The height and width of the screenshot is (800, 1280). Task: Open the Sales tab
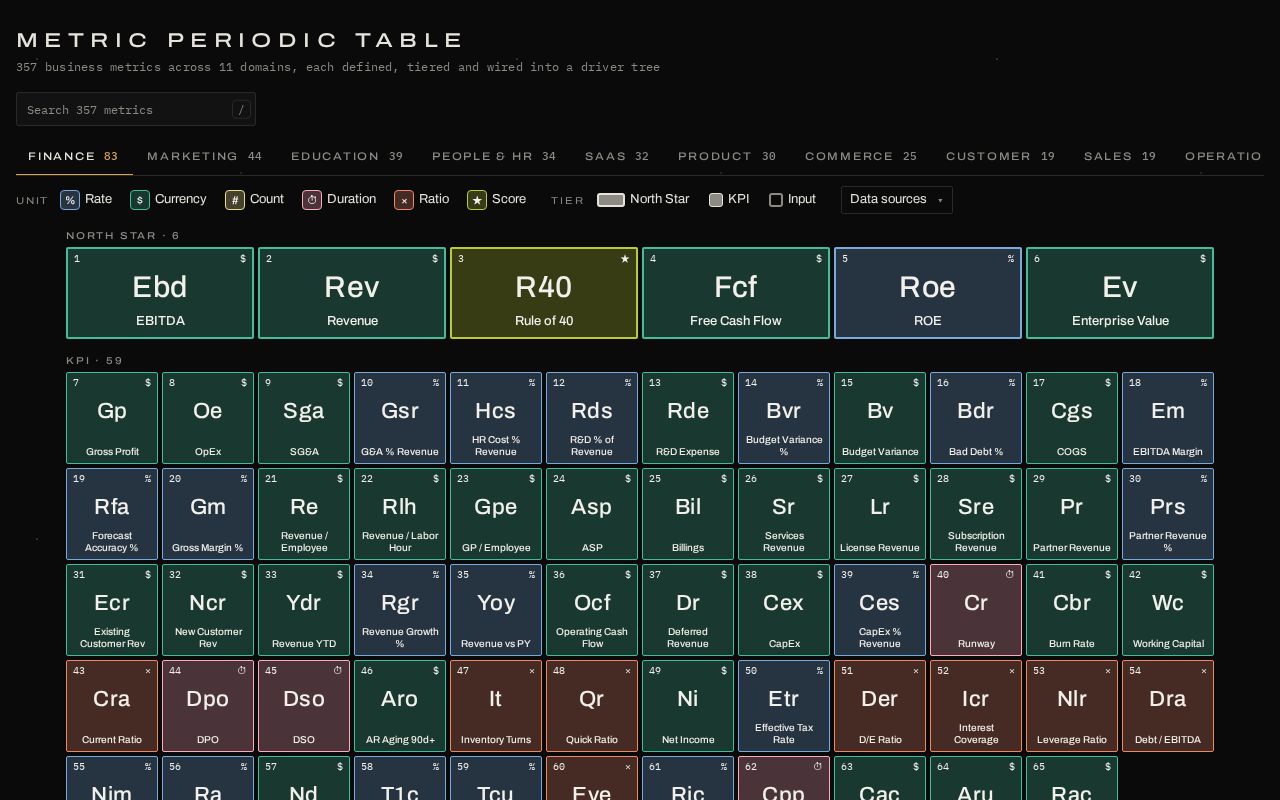pyautogui.click(x=1120, y=157)
